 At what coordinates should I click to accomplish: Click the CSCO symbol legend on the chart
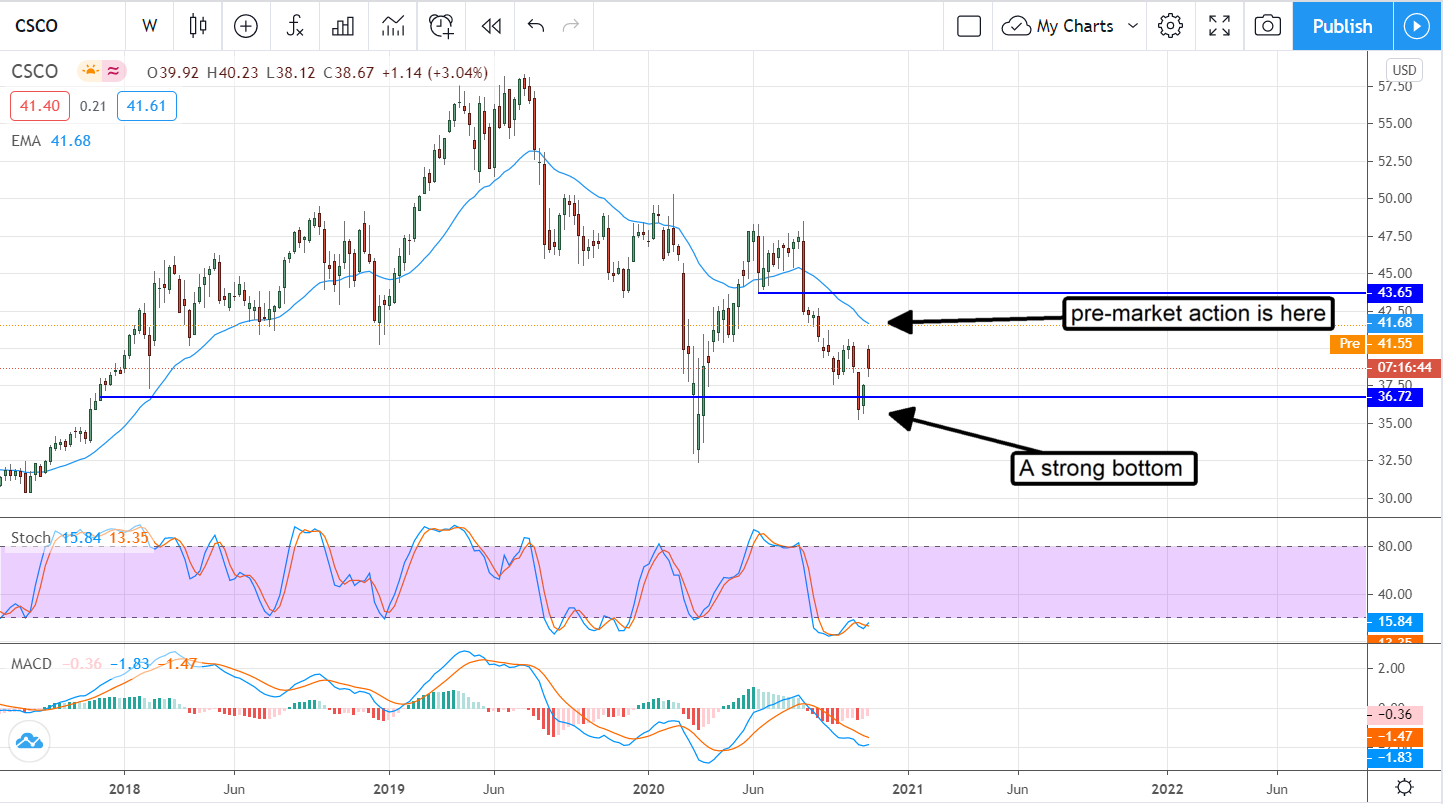[35, 71]
